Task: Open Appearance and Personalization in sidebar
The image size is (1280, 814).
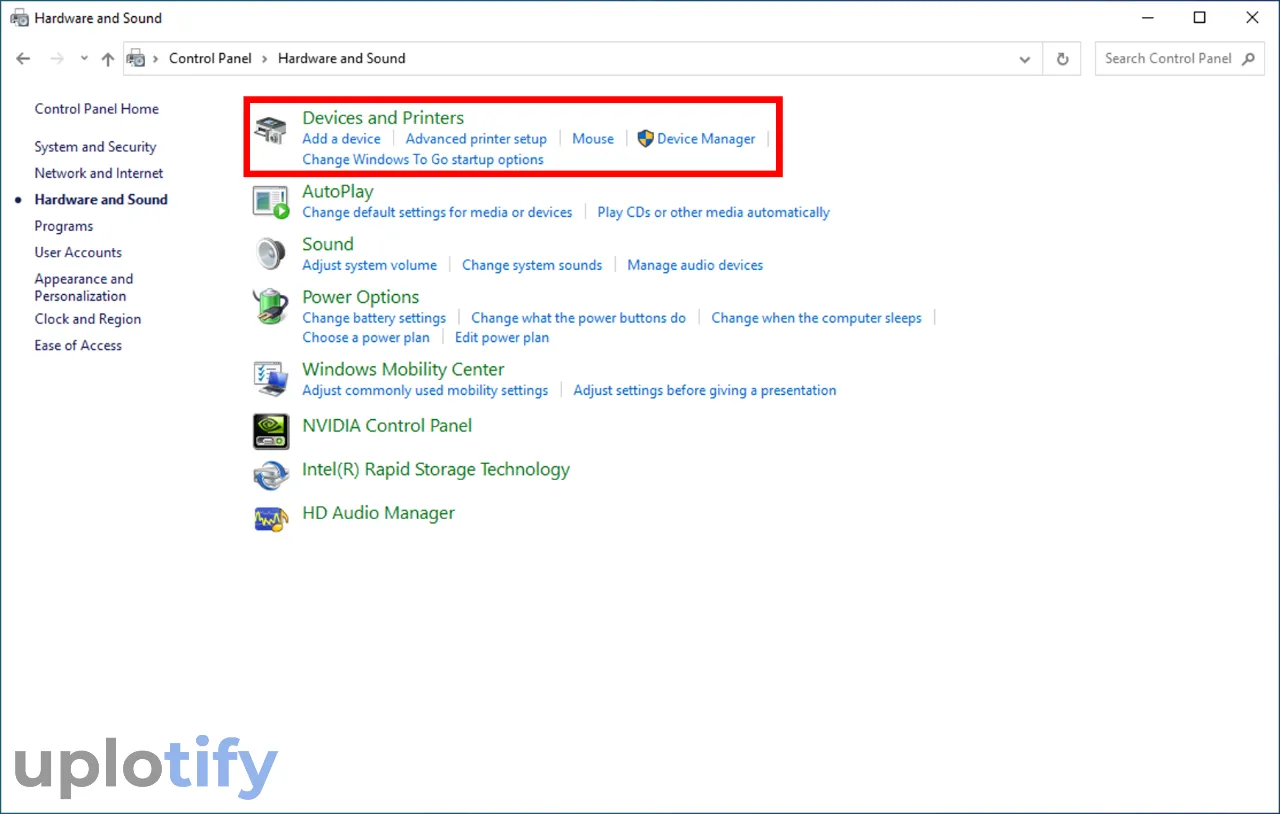Action: pyautogui.click(x=84, y=287)
